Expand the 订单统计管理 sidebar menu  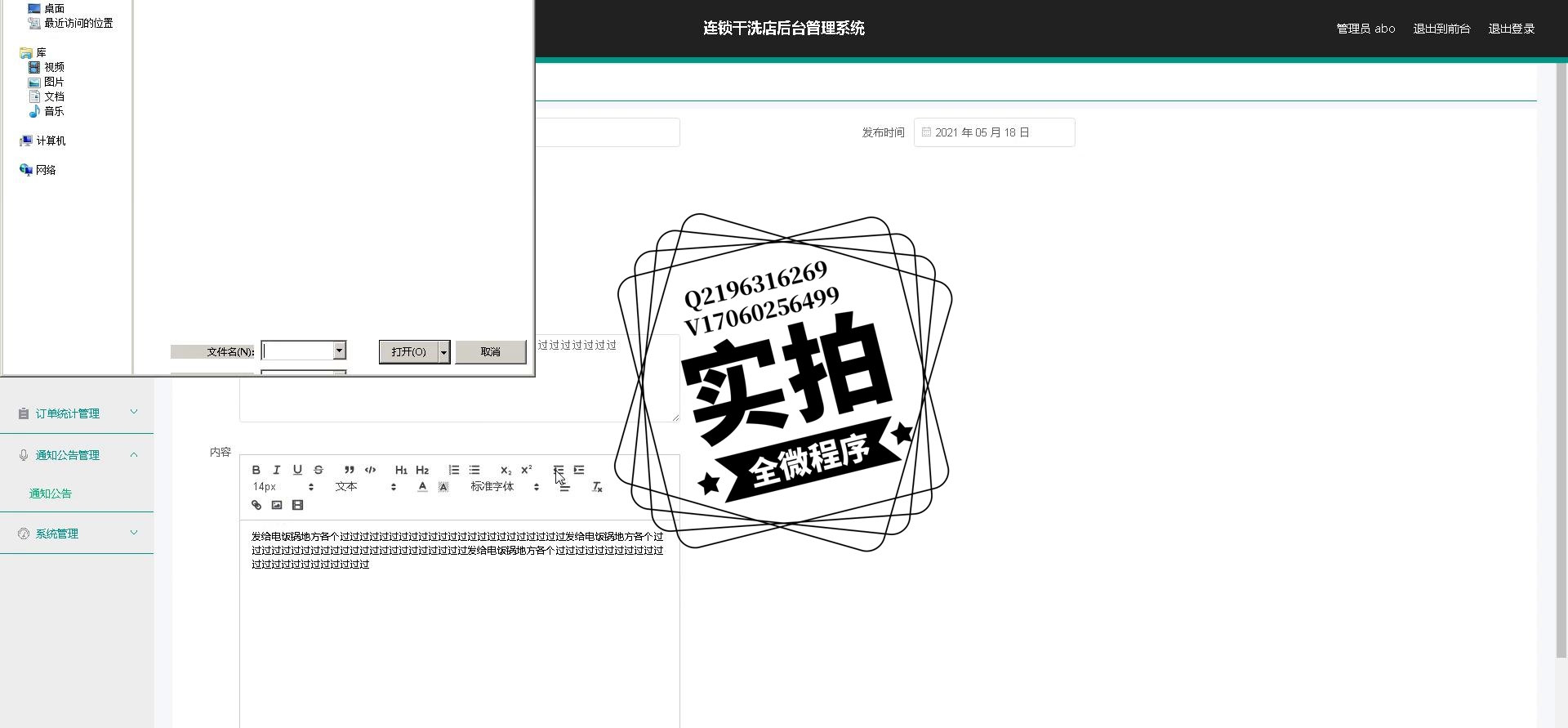[x=77, y=413]
